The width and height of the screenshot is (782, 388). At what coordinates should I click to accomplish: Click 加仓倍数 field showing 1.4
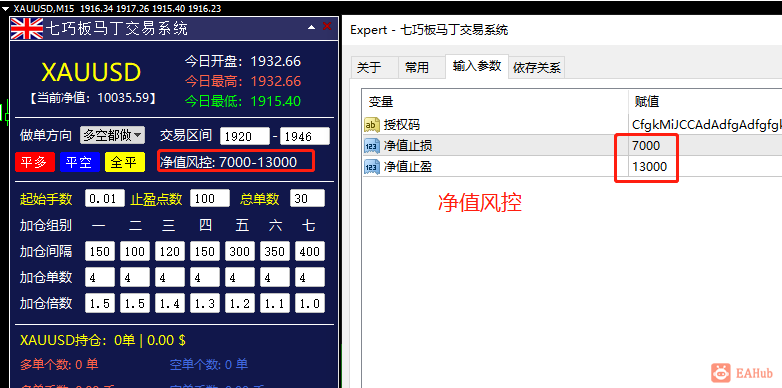[x=170, y=303]
